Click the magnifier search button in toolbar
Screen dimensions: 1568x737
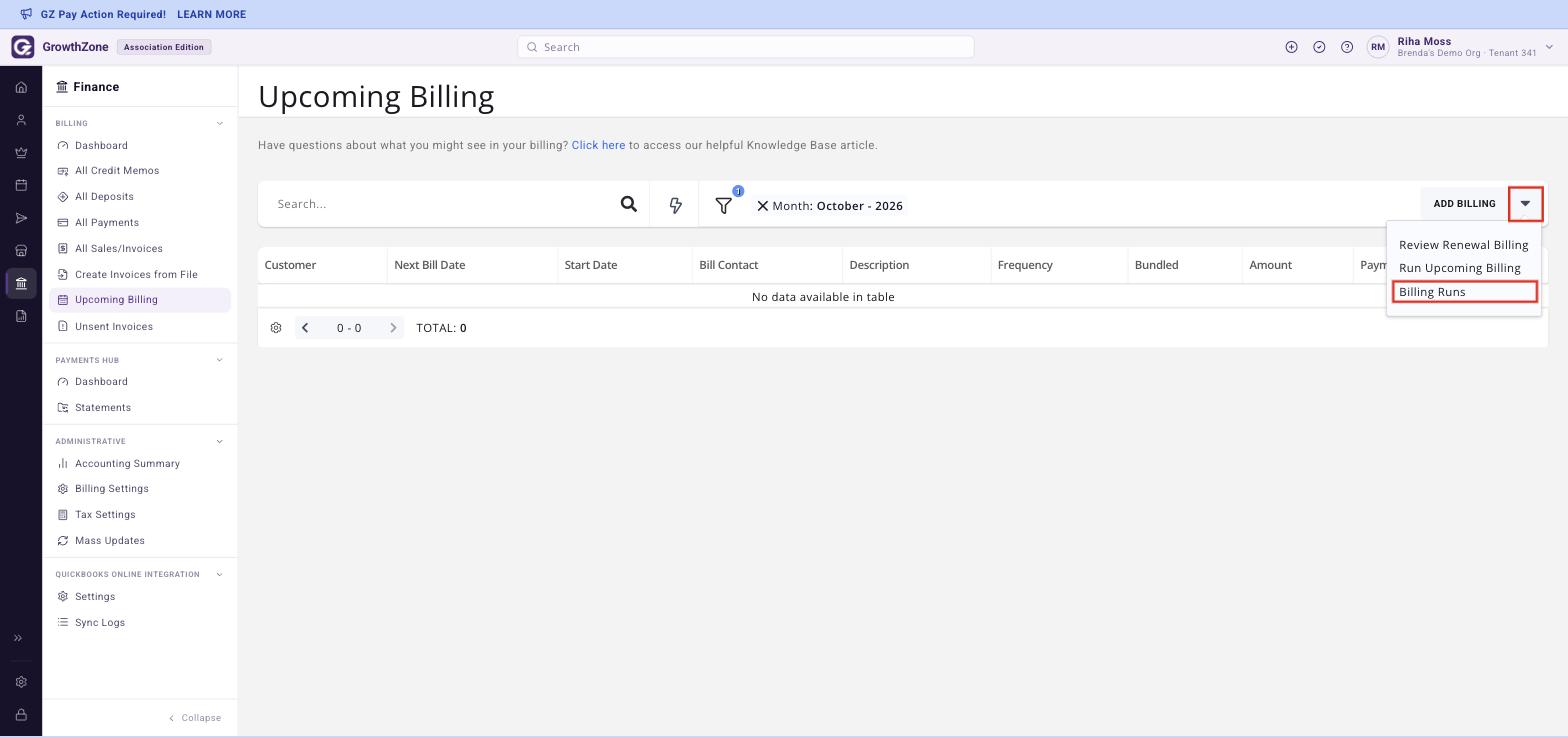[x=628, y=204]
